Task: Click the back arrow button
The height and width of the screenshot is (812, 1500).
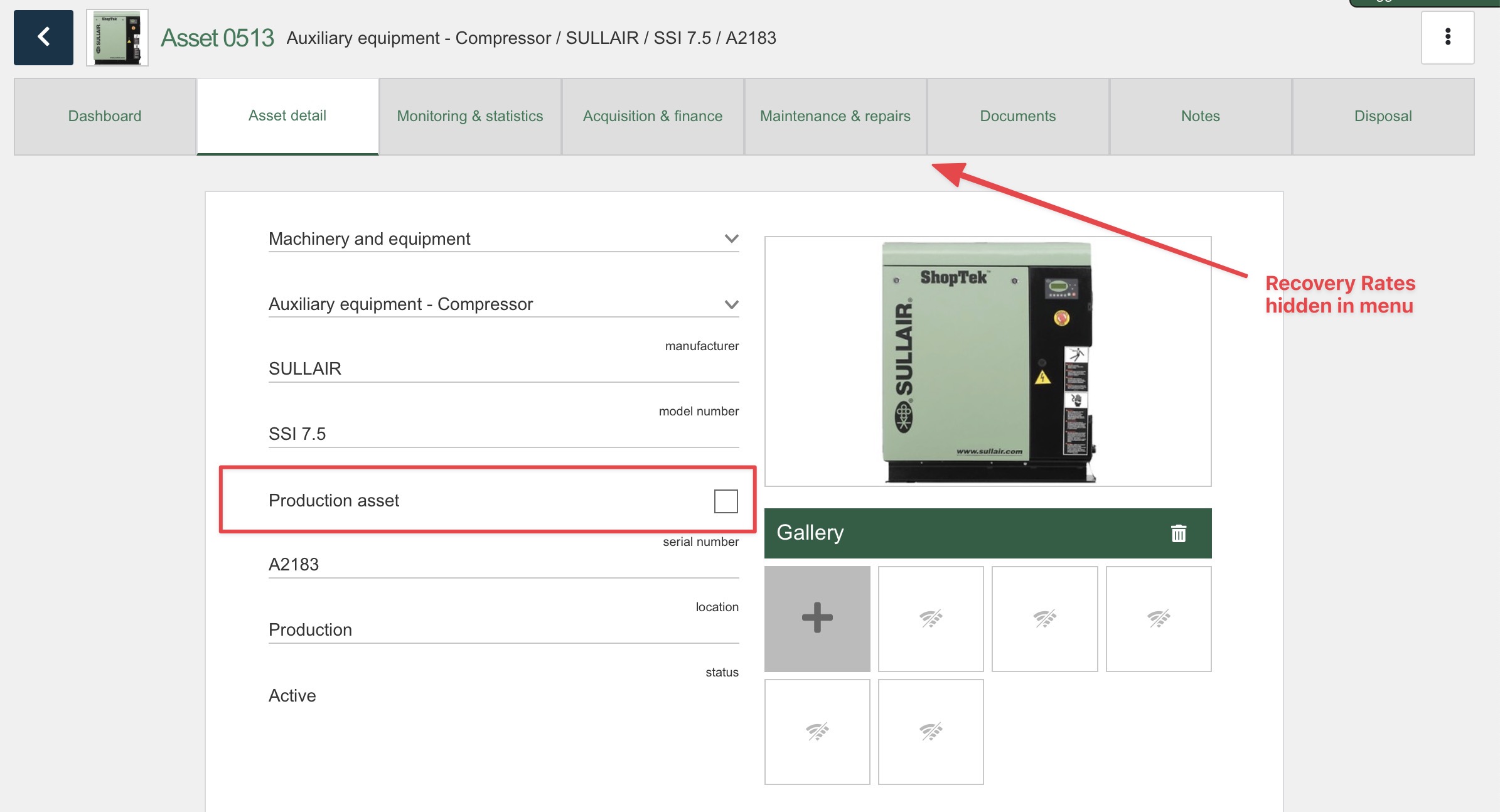Action: click(43, 37)
